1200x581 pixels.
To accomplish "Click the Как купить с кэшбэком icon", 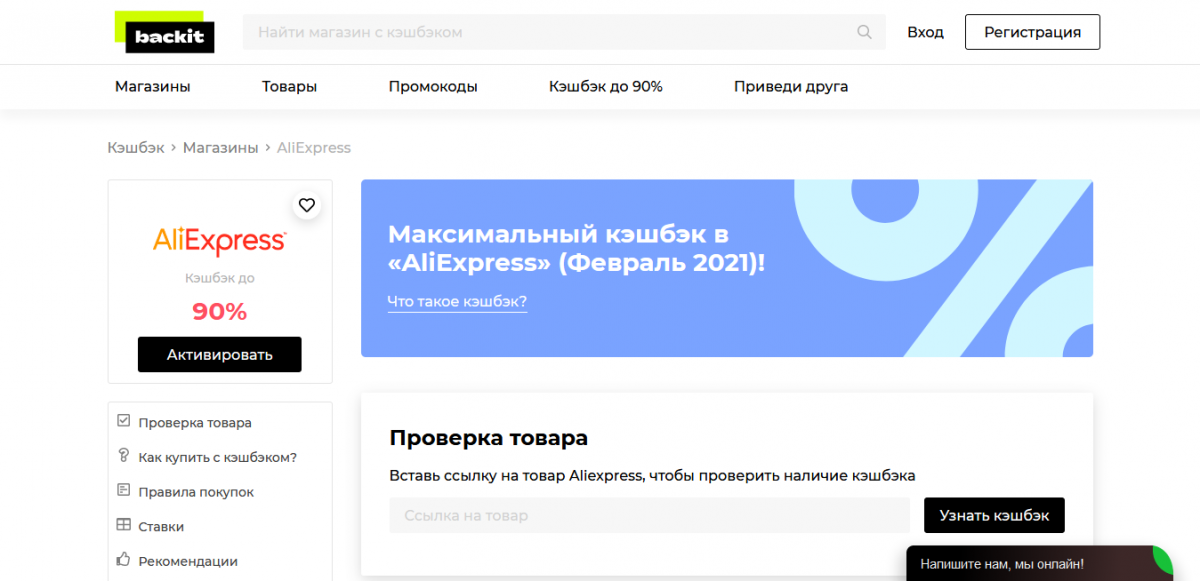I will pos(124,456).
